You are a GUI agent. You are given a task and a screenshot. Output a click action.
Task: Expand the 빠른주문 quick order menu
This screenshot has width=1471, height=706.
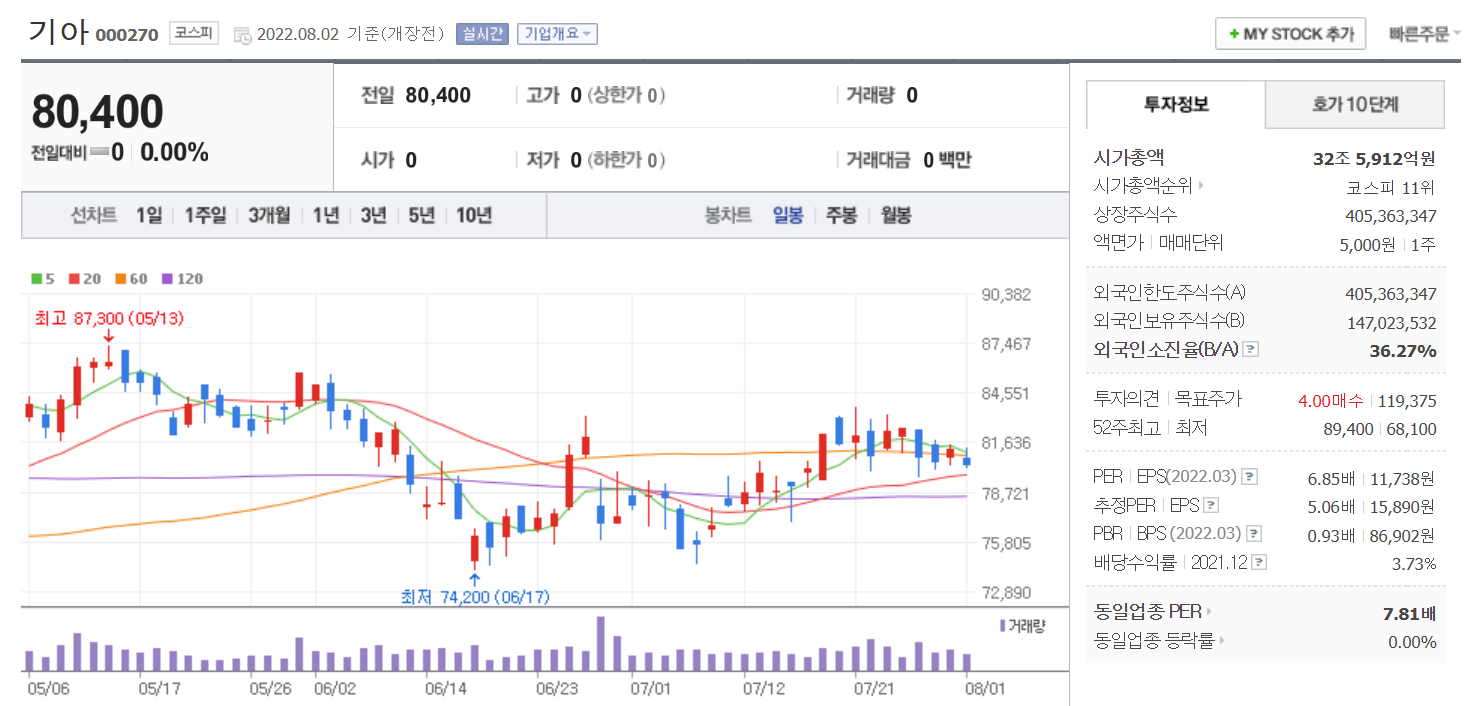pos(1424,34)
